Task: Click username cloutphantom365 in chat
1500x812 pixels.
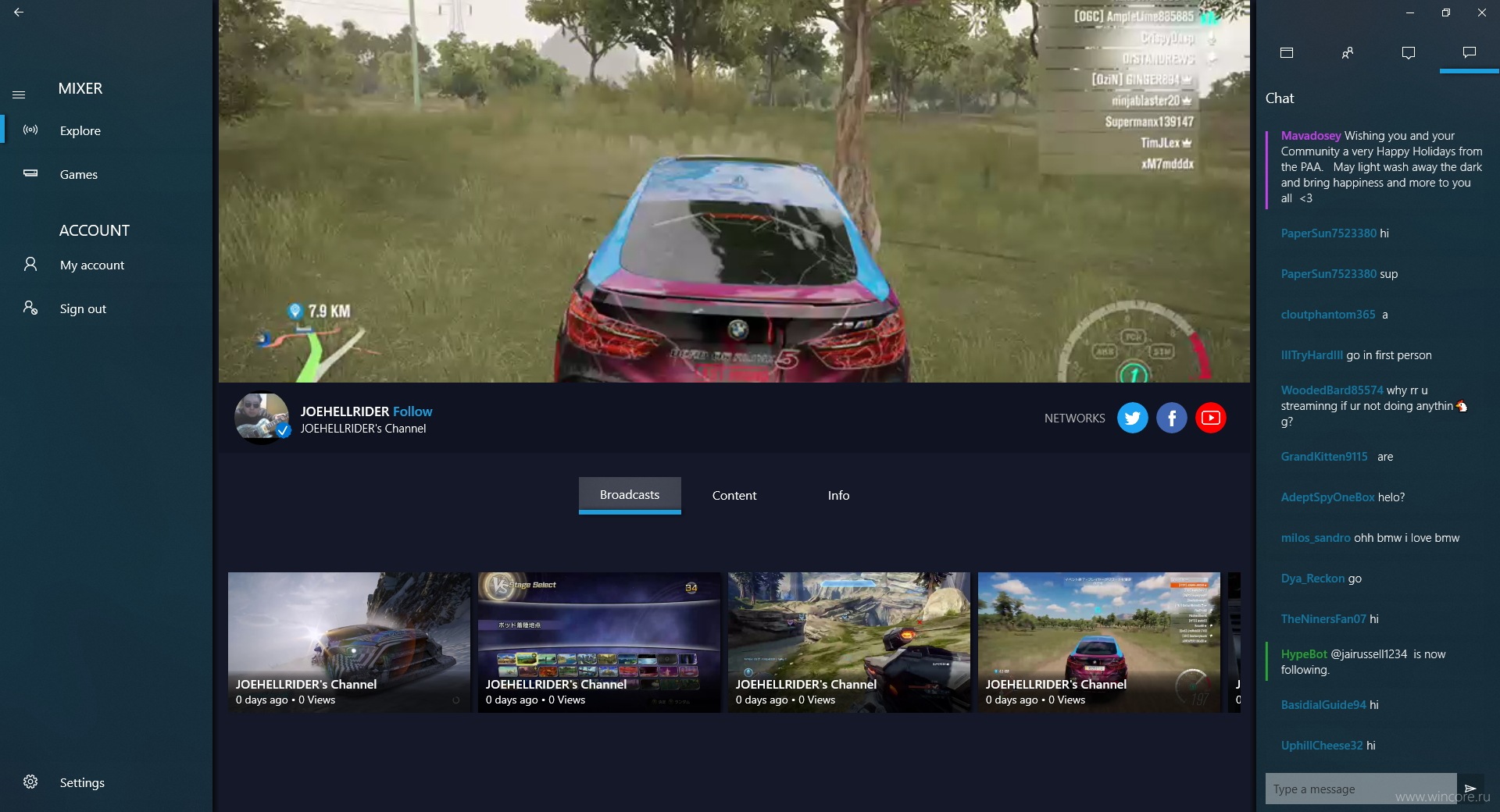Action: [x=1328, y=315]
